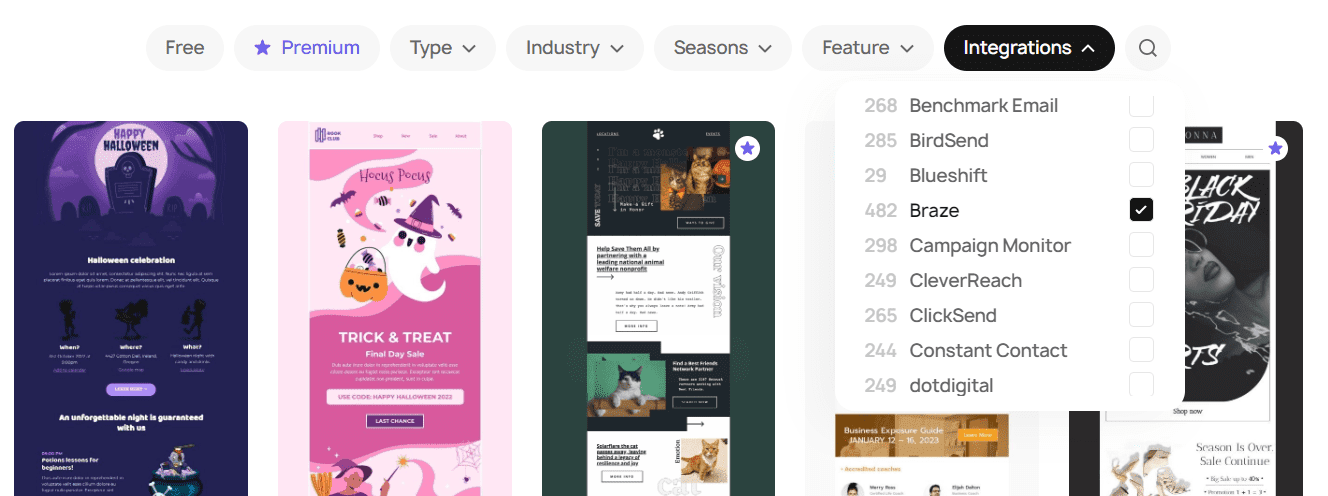Uncheck the Braze integration checkbox
1328x496 pixels.
coord(1141,210)
